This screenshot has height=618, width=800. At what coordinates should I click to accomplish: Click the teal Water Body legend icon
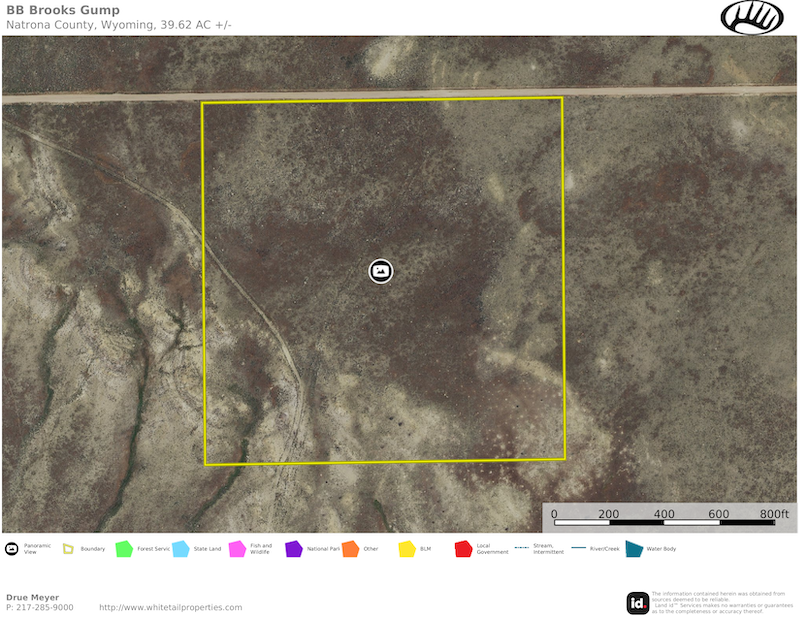(634, 549)
